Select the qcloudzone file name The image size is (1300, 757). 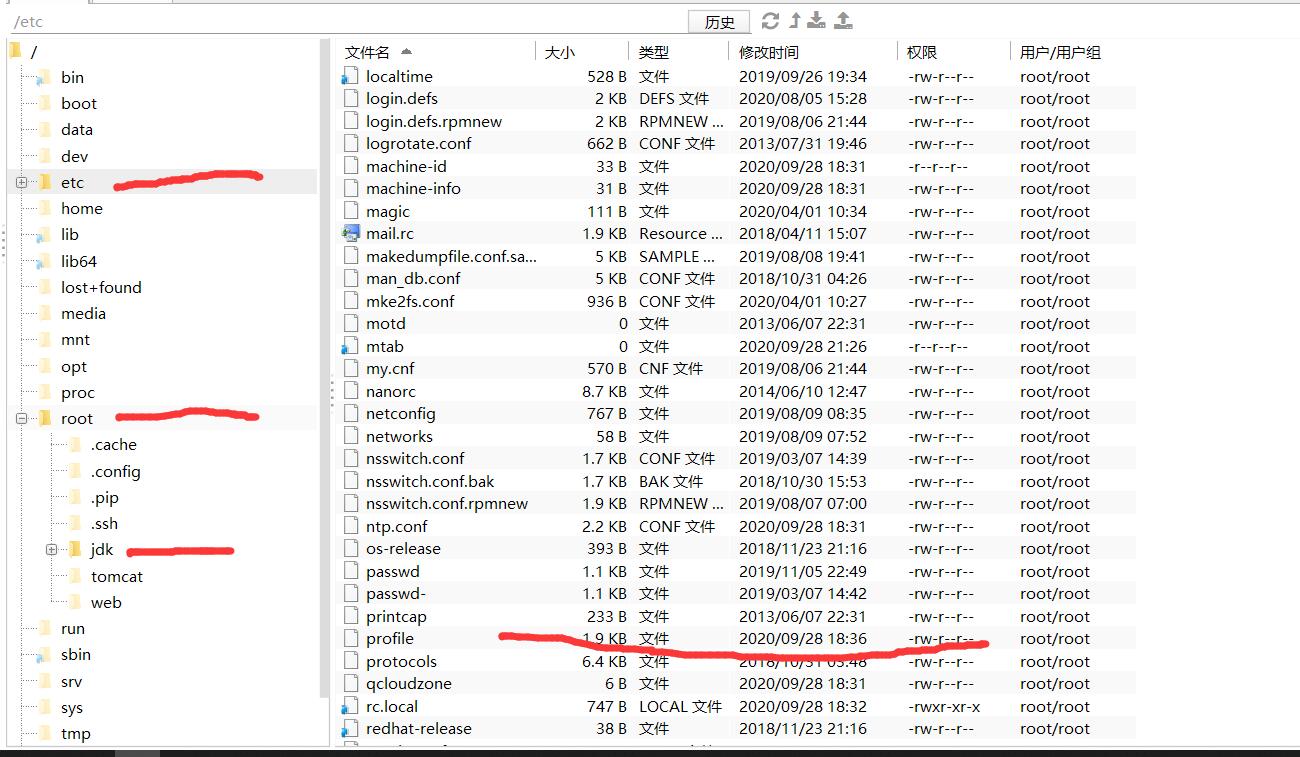pos(409,683)
